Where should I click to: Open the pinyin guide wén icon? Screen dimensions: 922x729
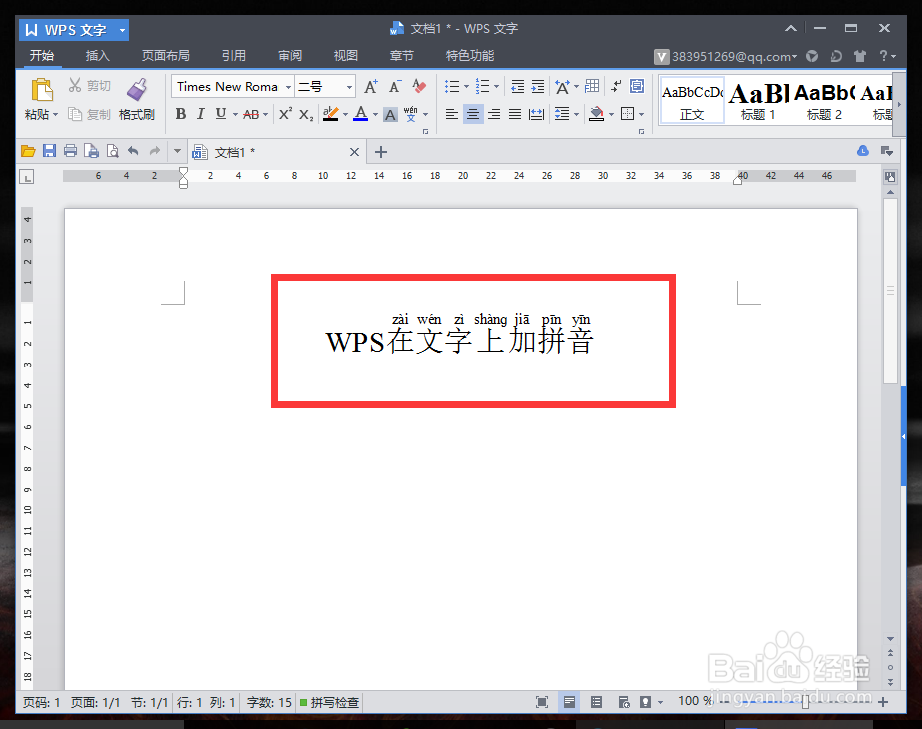[x=410, y=113]
